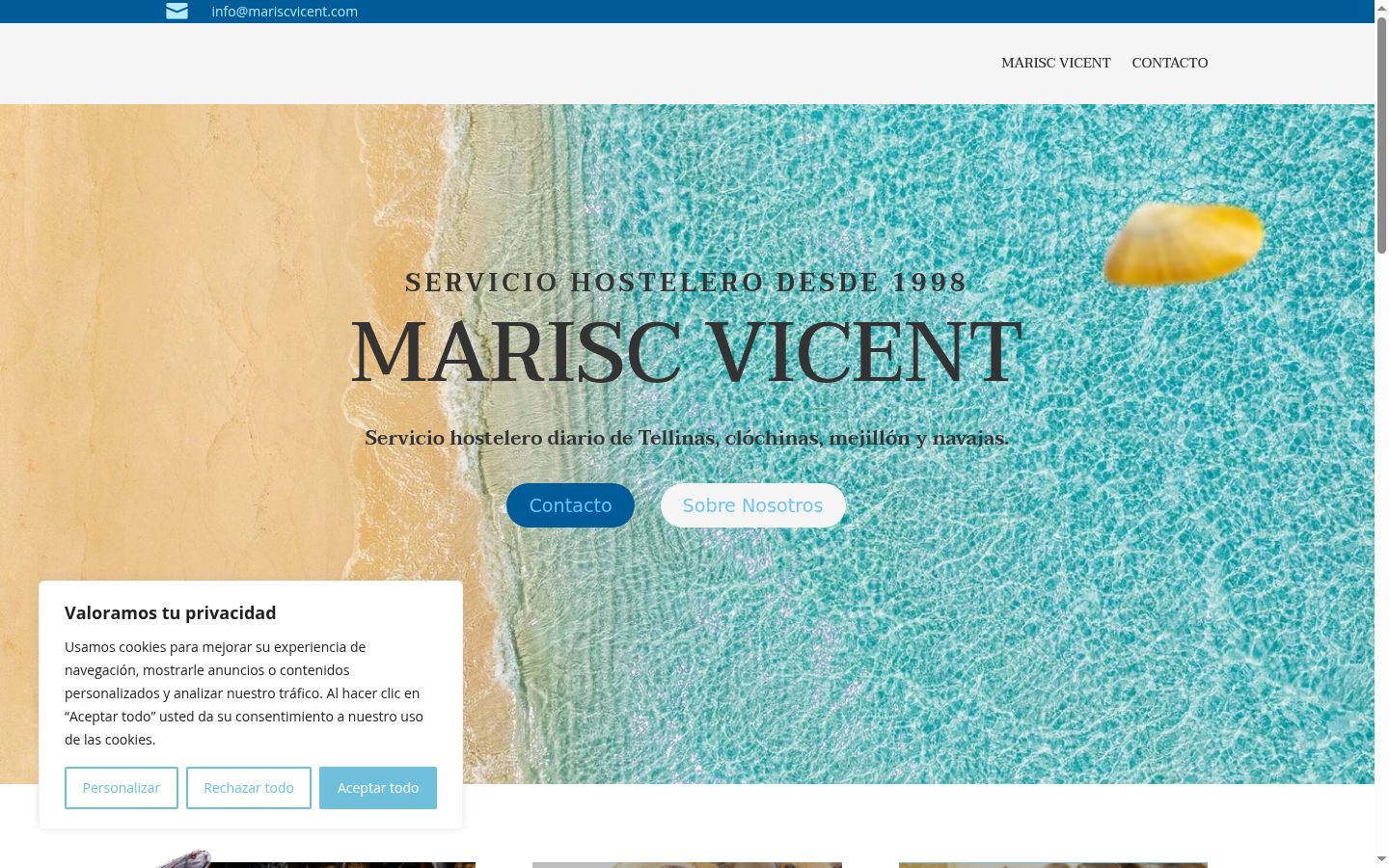Select Rechazar todo to reject cookies
1389x868 pixels.
[249, 788]
